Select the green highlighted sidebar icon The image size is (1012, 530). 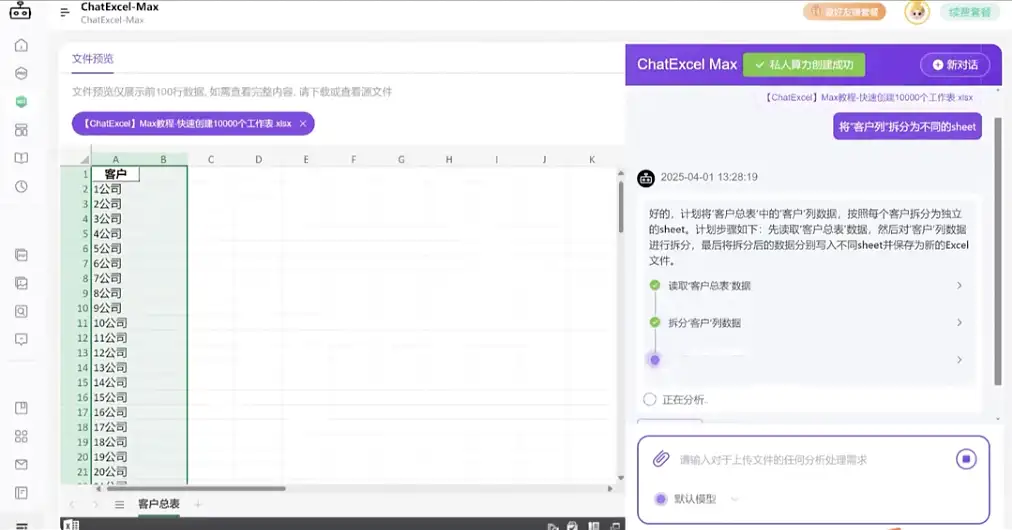pyautogui.click(x=21, y=101)
